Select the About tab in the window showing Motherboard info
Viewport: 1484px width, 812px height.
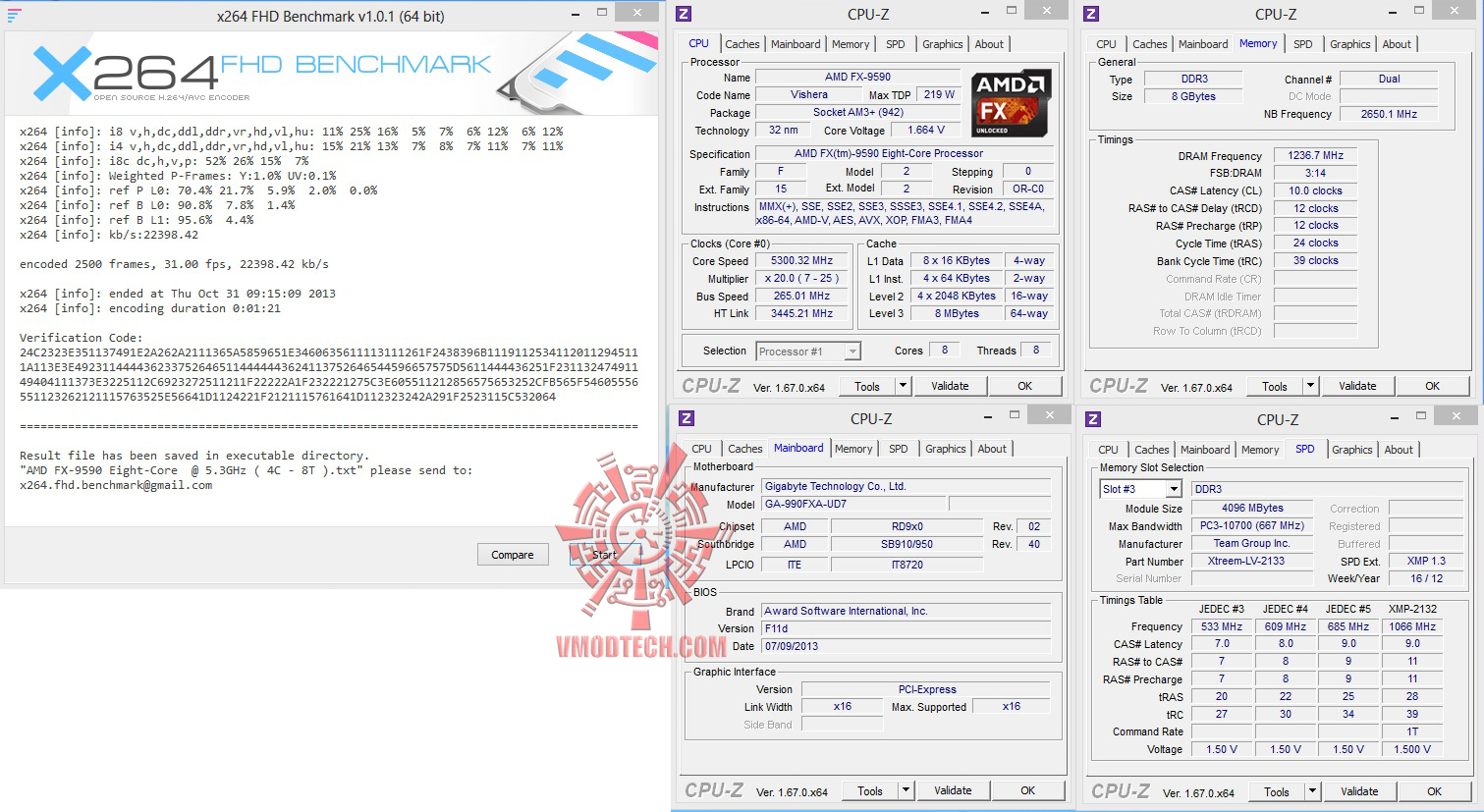992,449
